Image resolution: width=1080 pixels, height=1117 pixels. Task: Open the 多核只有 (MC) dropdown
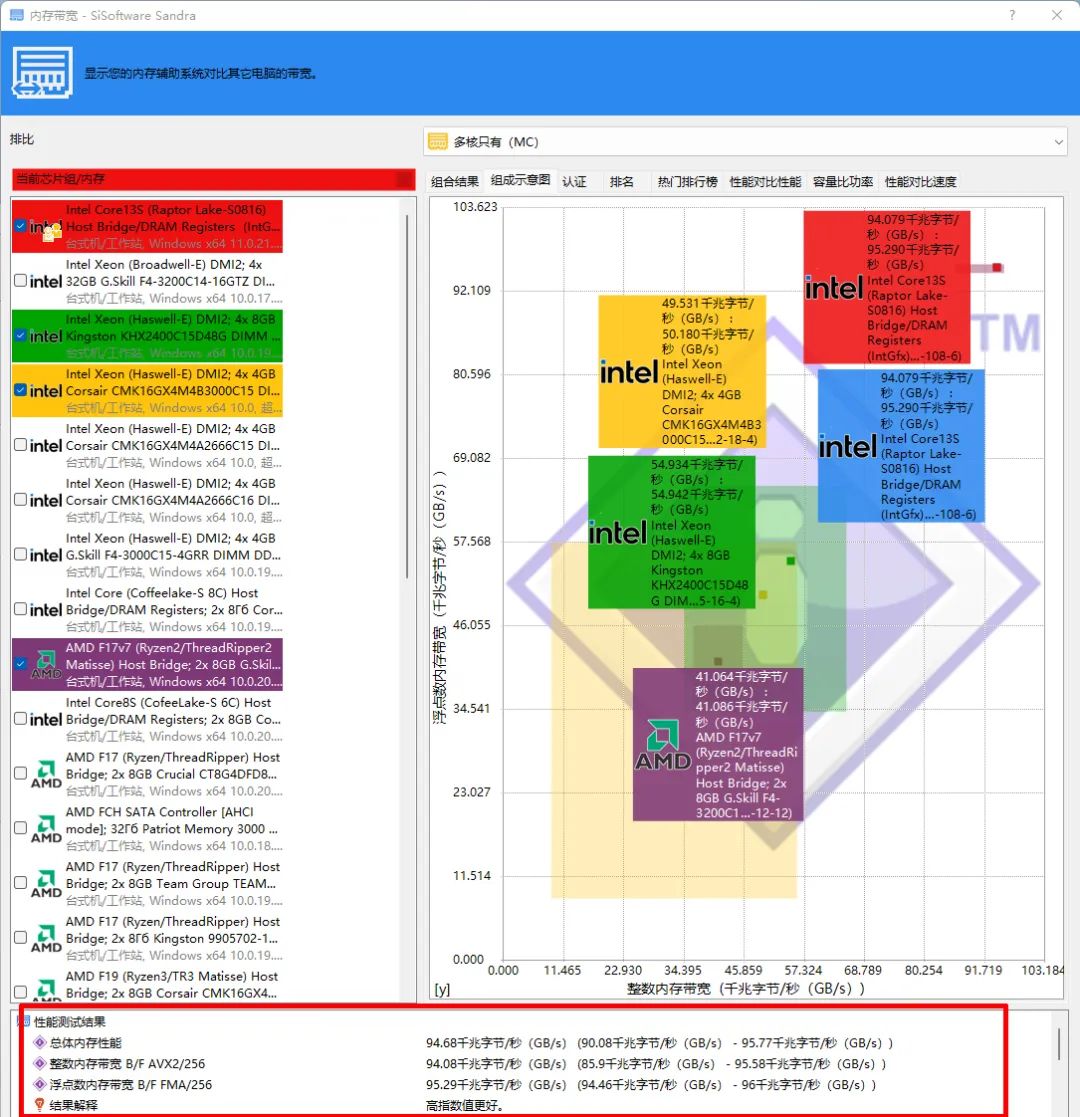point(745,142)
